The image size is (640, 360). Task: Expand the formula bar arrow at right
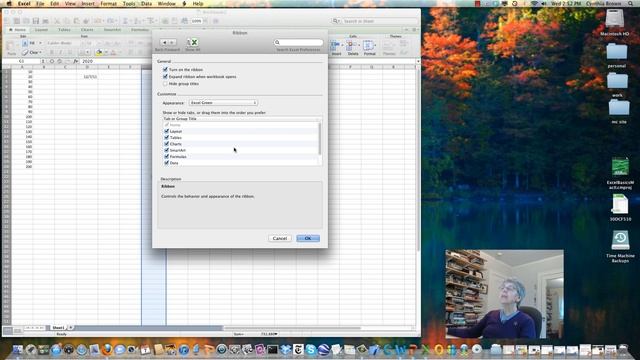[x=418, y=61]
